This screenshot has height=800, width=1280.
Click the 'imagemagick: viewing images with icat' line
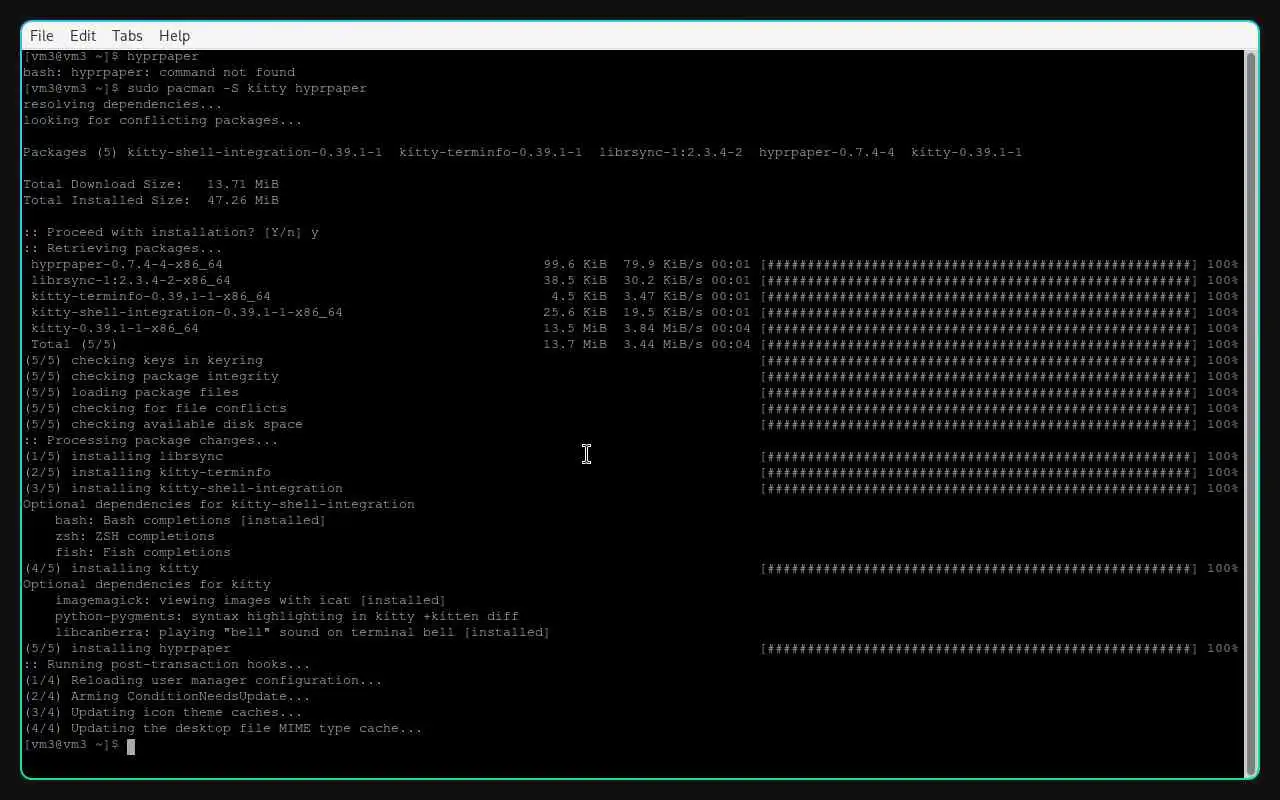click(250, 600)
